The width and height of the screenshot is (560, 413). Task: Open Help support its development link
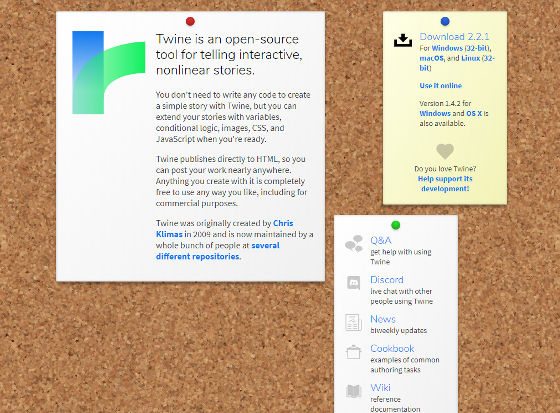(x=445, y=184)
